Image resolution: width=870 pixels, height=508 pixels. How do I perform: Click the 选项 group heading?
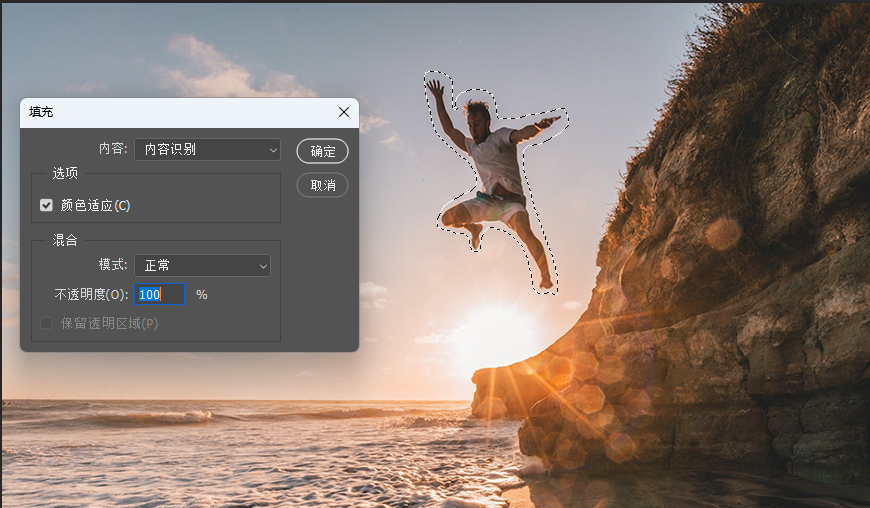tap(65, 173)
